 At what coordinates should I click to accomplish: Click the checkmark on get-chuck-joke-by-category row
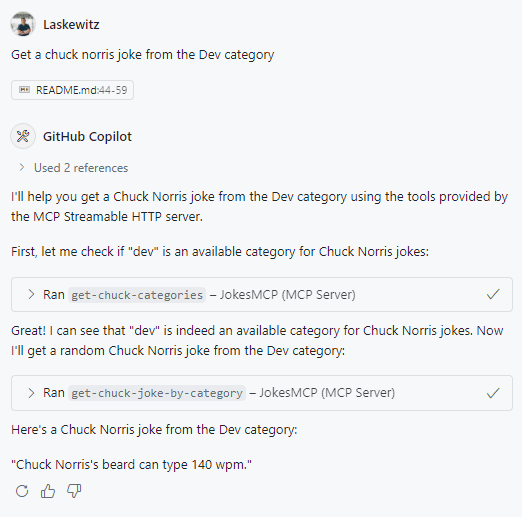click(x=493, y=393)
